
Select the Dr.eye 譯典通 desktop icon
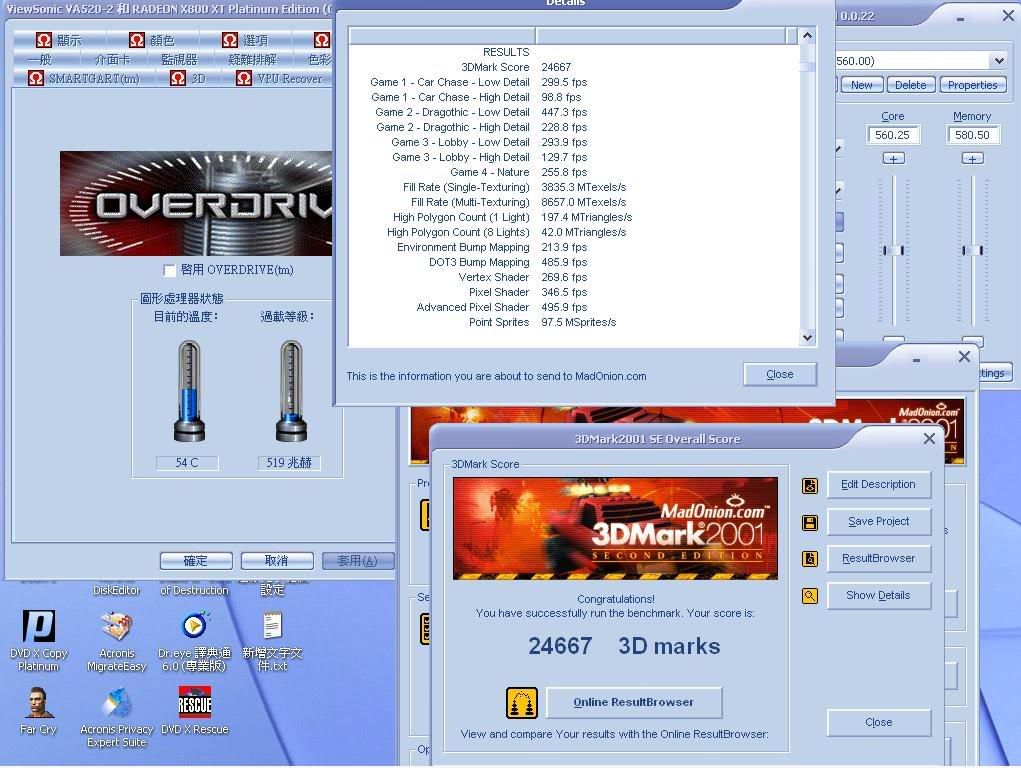click(x=194, y=639)
